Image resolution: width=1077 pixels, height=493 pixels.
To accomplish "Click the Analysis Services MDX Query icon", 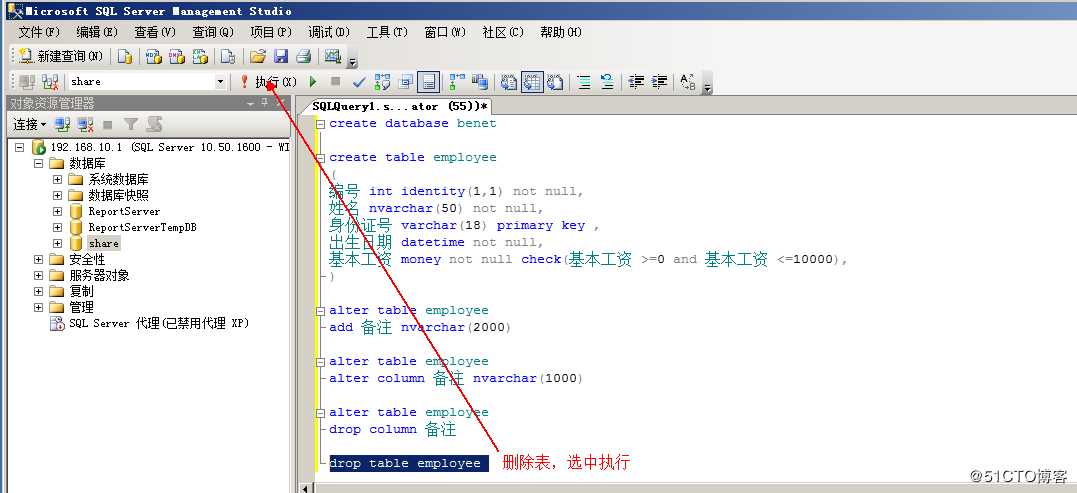I will click(x=153, y=56).
